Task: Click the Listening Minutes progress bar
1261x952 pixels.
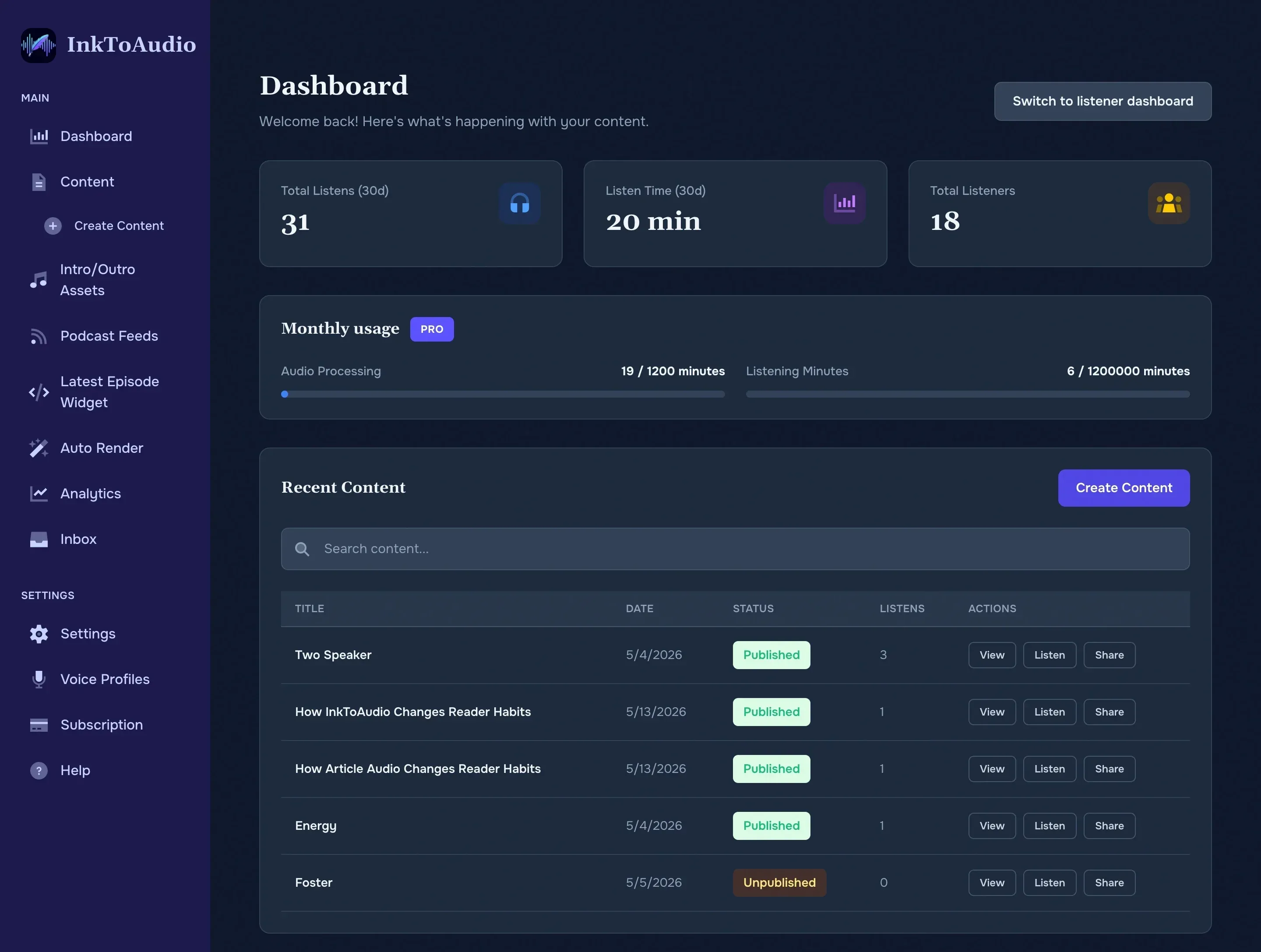Action: click(x=968, y=394)
